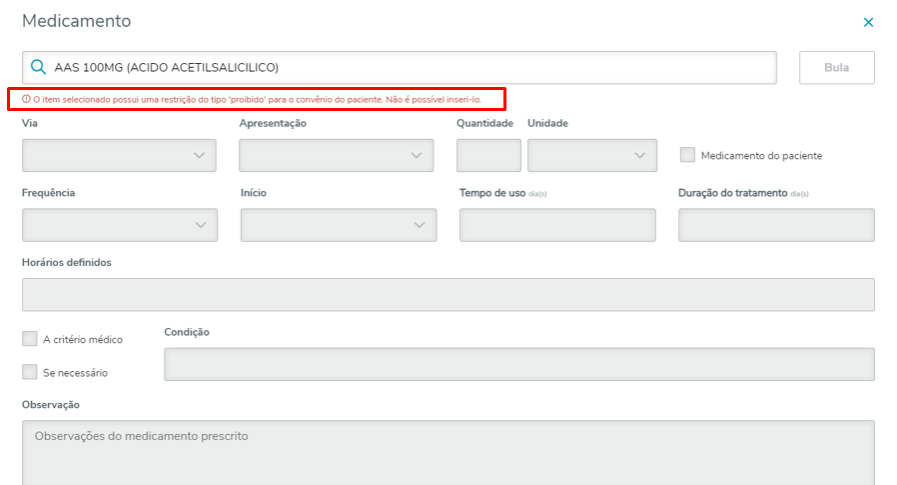
Task: Click the Frequência field label
Action: 49,193
